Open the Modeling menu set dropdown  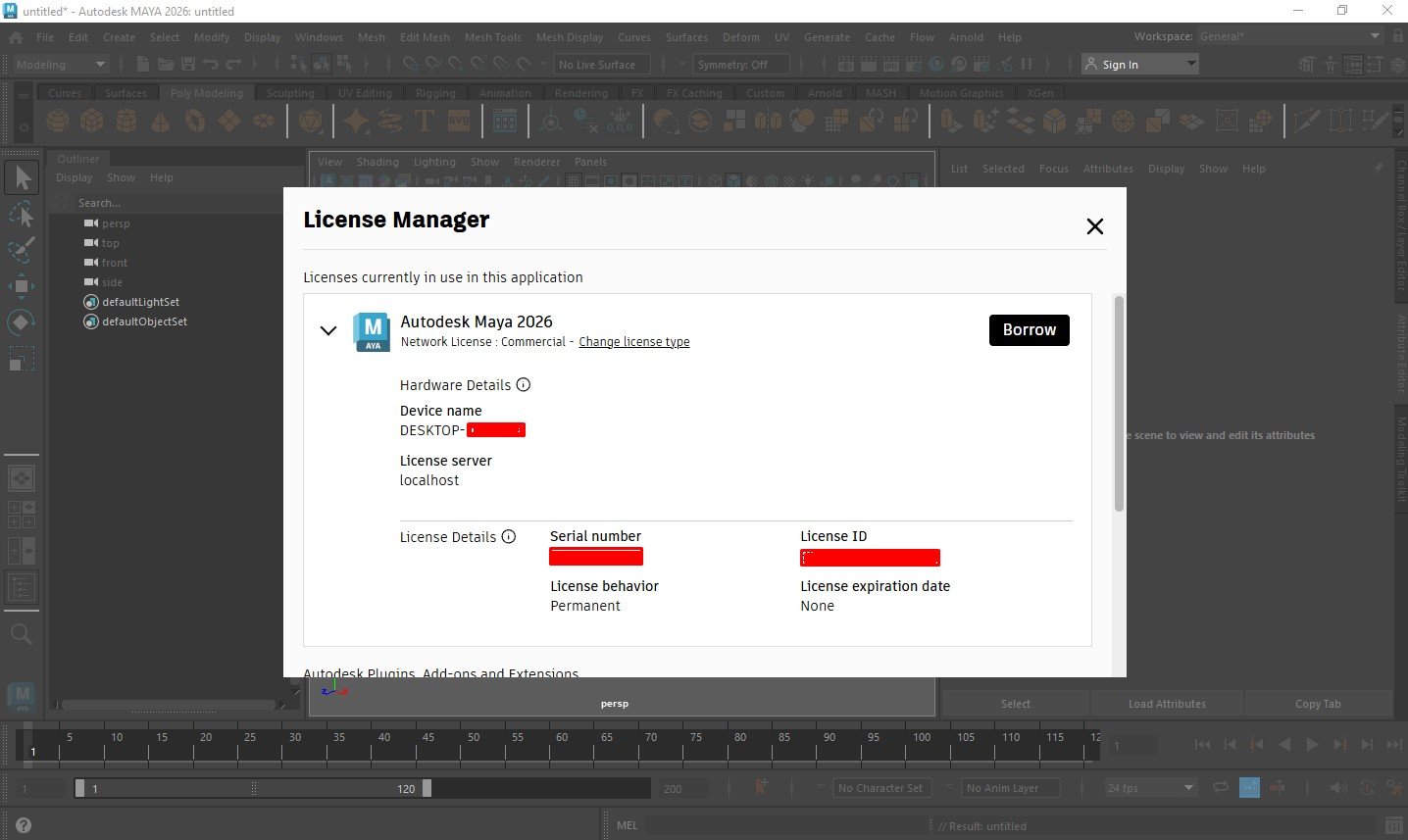pos(61,65)
